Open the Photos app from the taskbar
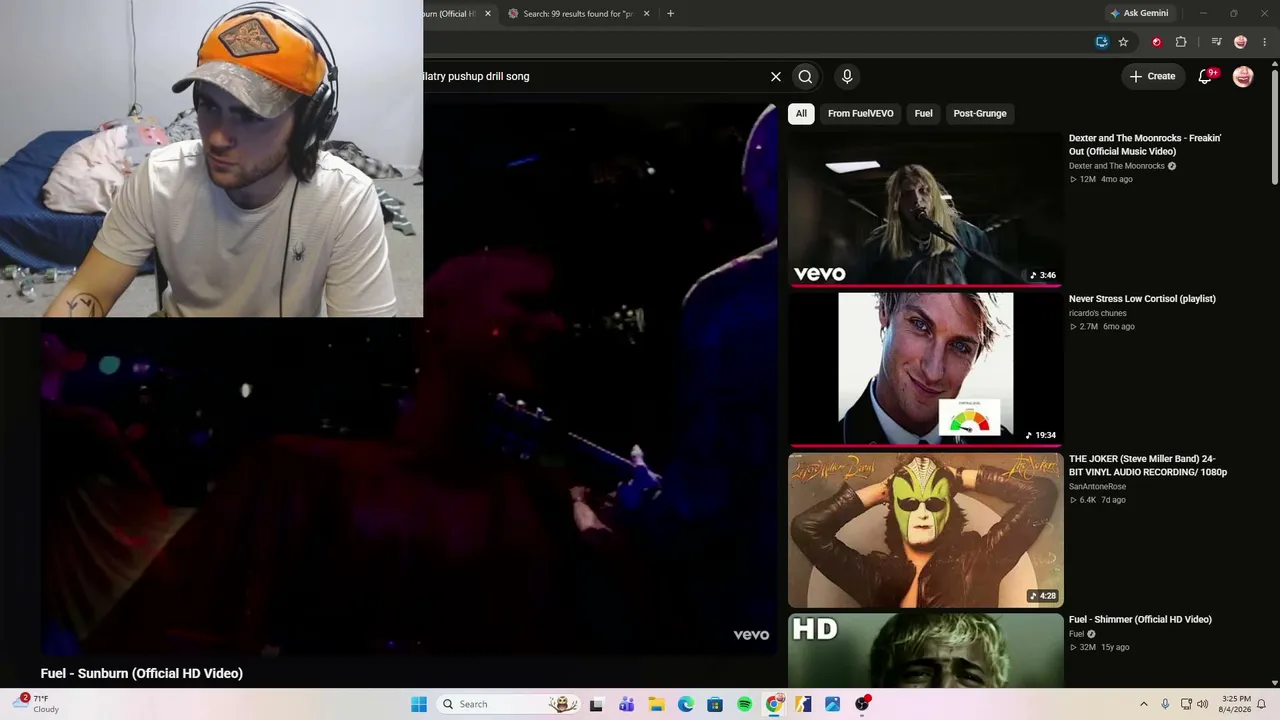Viewport: 1280px width, 720px height. [833, 704]
